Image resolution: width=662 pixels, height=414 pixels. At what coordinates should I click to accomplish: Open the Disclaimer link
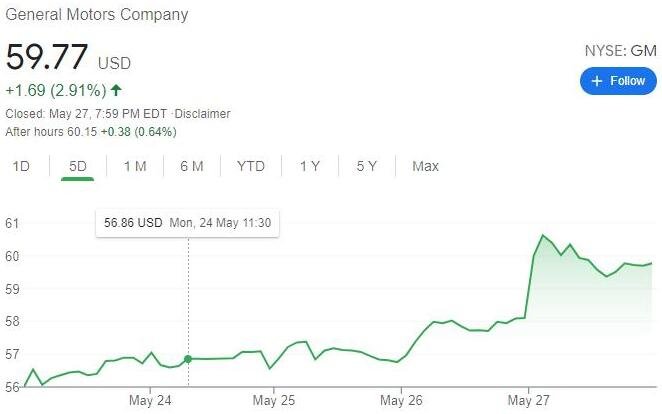[204, 114]
